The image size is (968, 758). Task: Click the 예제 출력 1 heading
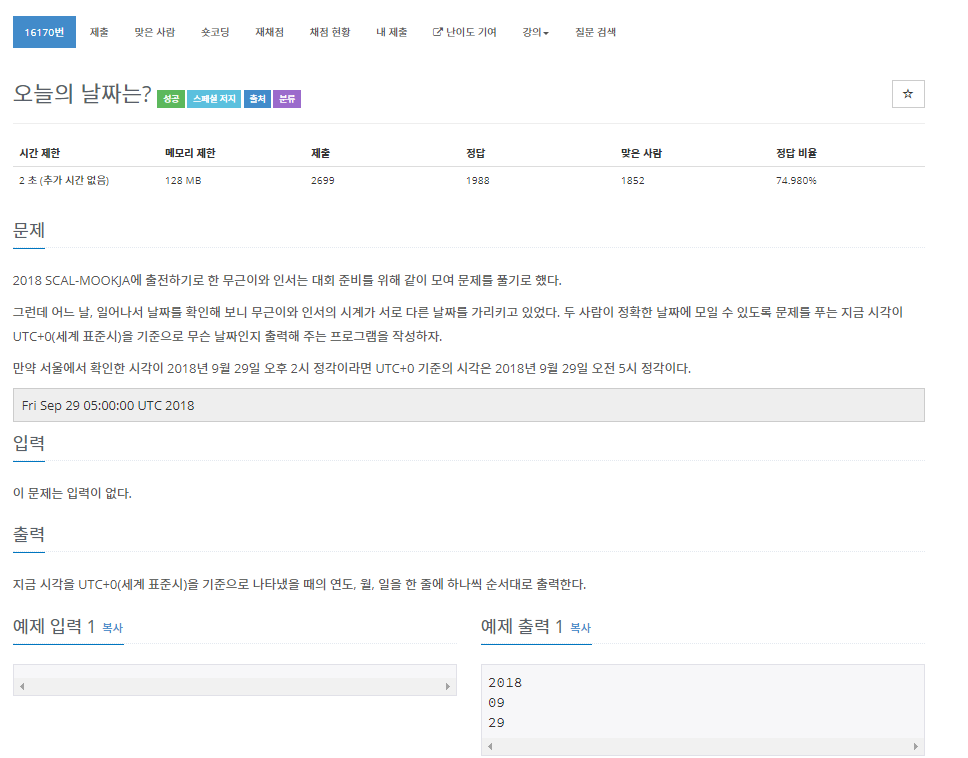click(522, 627)
